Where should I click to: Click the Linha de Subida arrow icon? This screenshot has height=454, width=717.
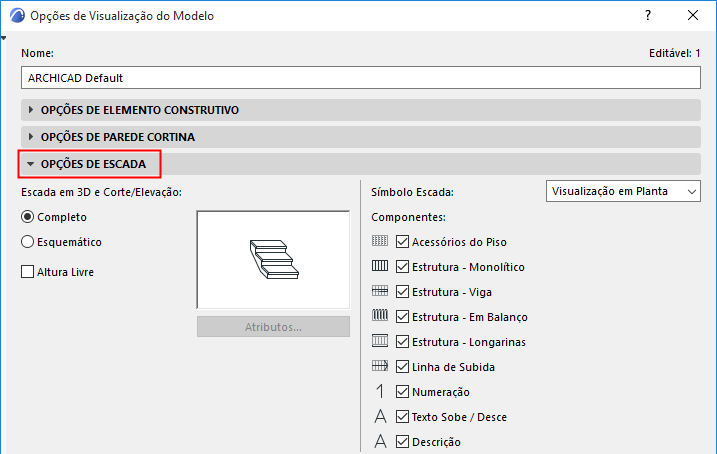(380, 366)
